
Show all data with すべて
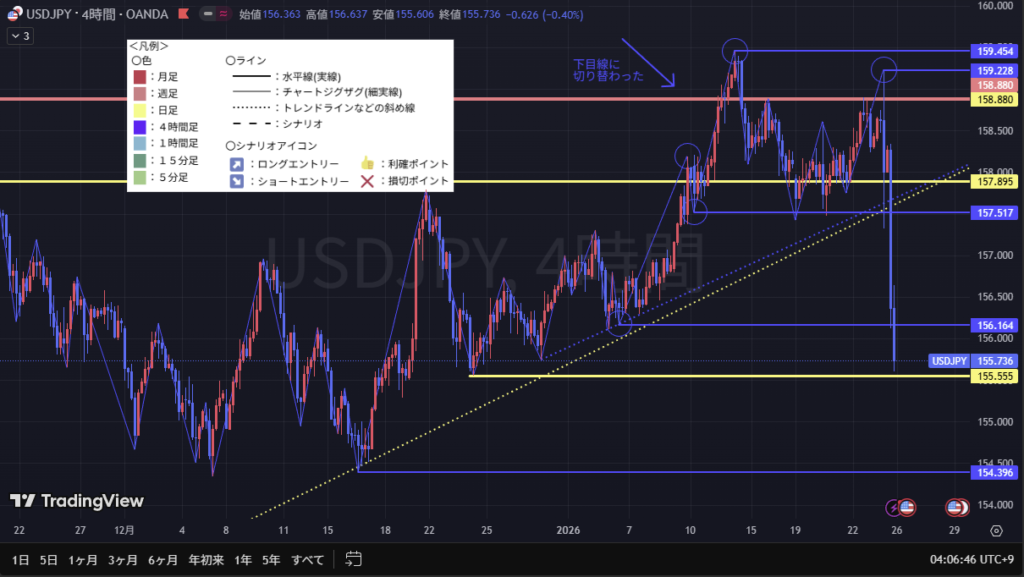[309, 559]
